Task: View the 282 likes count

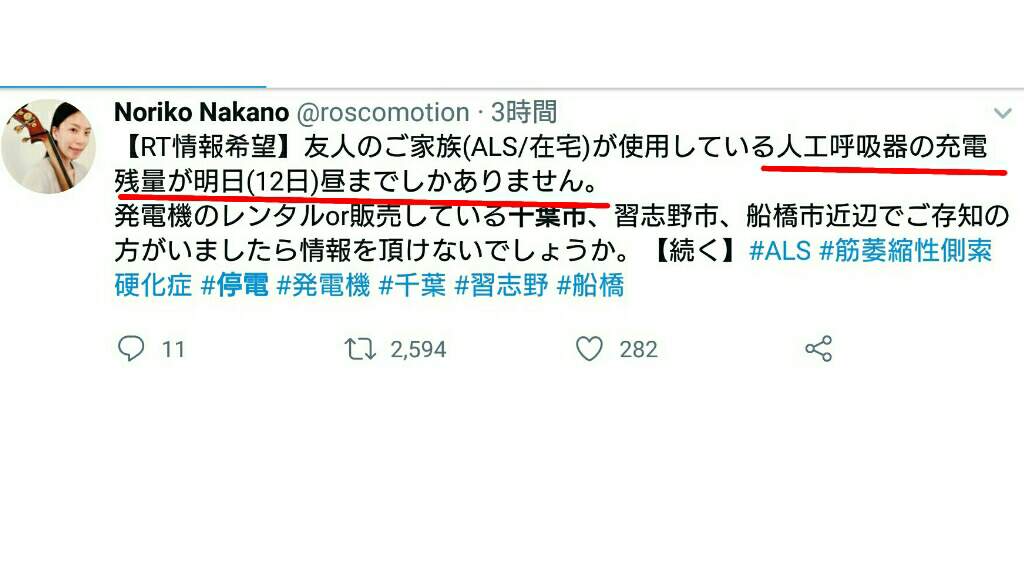Action: [638, 349]
